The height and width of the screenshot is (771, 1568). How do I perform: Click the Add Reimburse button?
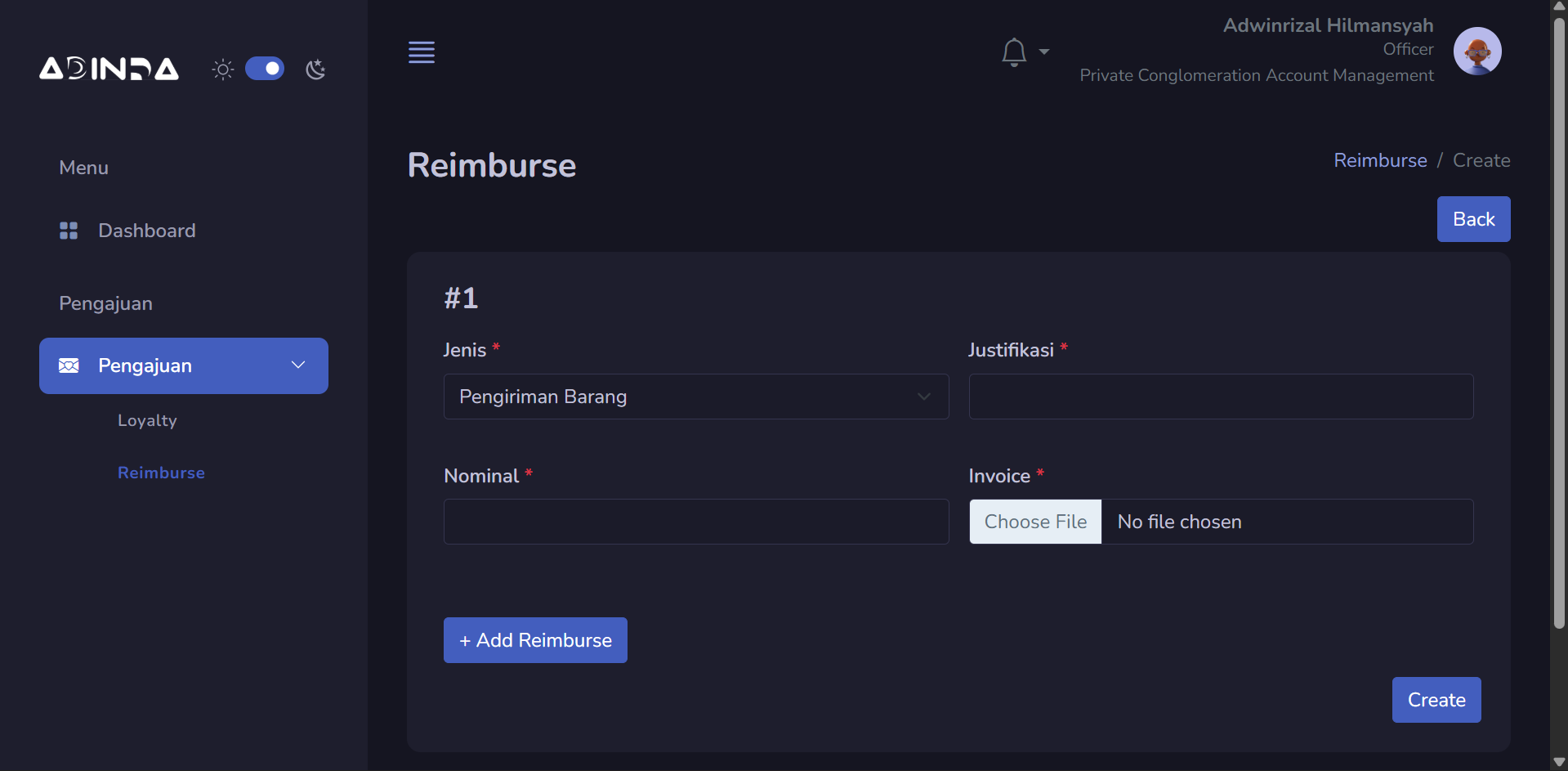(x=535, y=640)
